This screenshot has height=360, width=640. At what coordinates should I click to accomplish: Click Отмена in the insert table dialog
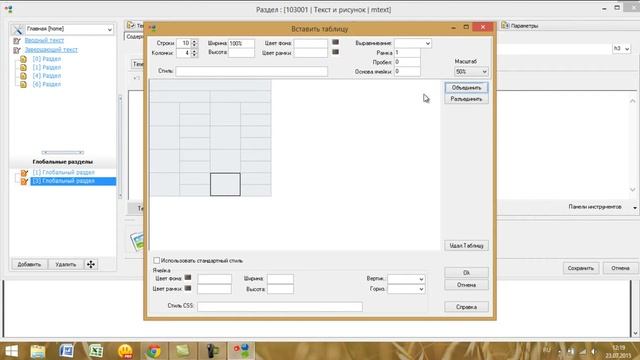pyautogui.click(x=466, y=285)
